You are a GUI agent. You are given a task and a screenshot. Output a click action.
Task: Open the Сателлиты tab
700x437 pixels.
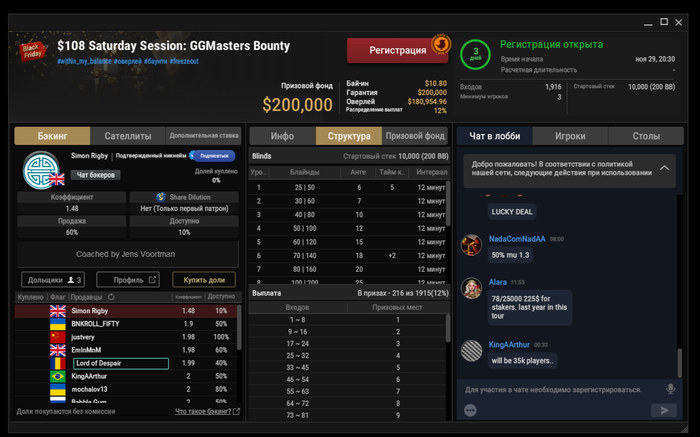(128, 136)
